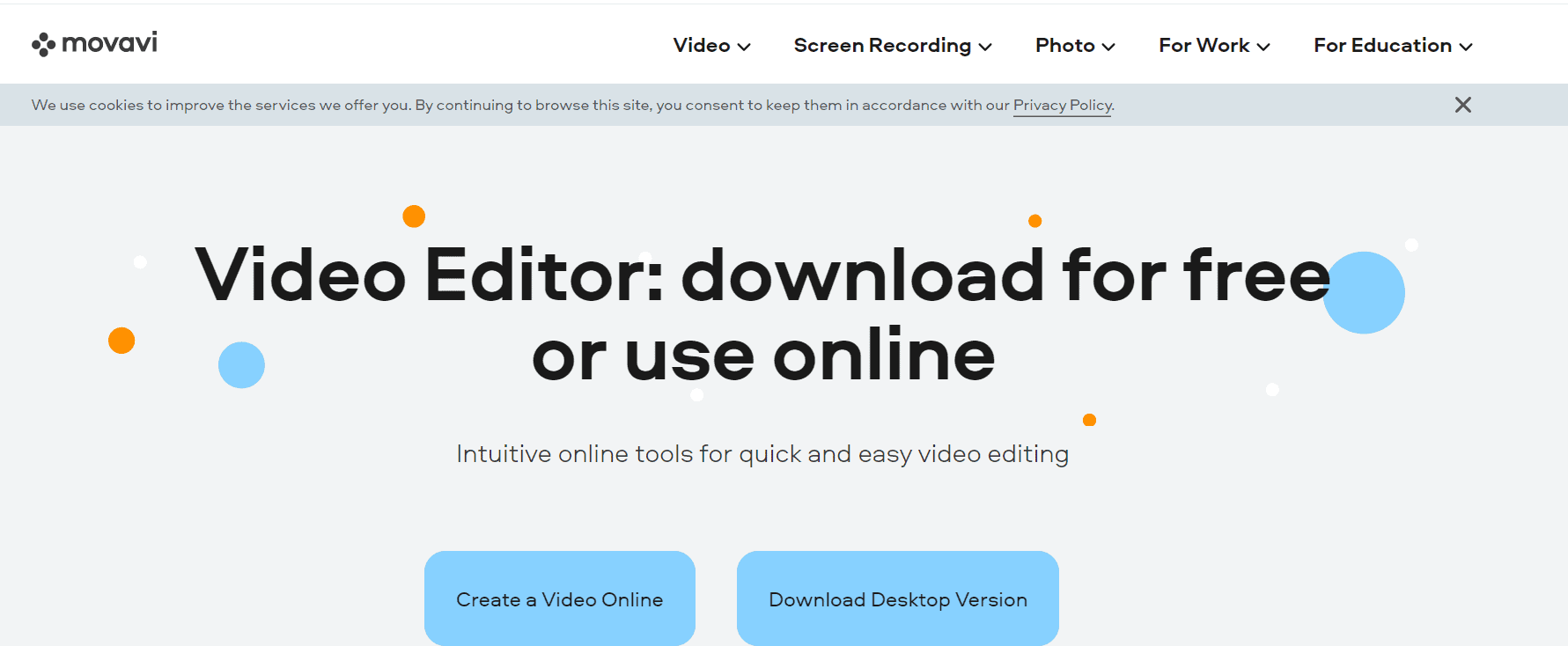Click Create a Video Online button
The height and width of the screenshot is (646, 1568).
pyautogui.click(x=560, y=598)
